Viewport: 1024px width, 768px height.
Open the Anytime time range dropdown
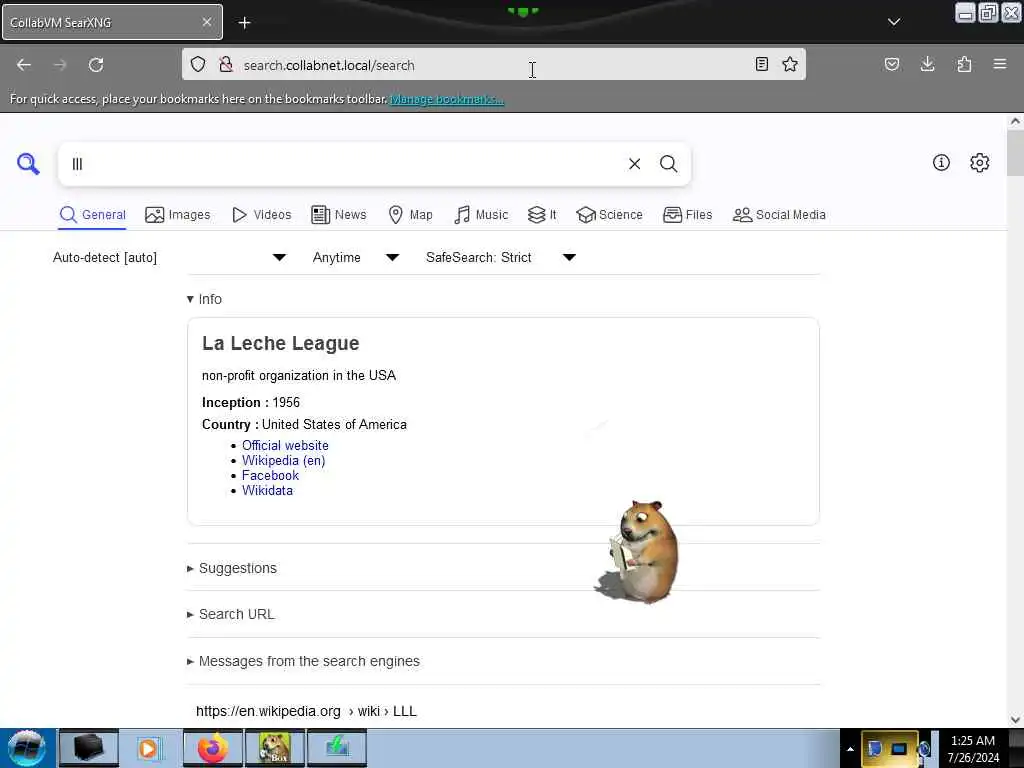(356, 257)
